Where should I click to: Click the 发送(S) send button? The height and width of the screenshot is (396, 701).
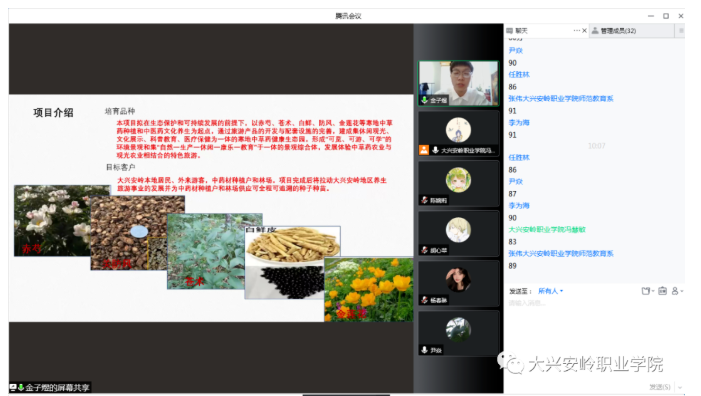(660, 387)
